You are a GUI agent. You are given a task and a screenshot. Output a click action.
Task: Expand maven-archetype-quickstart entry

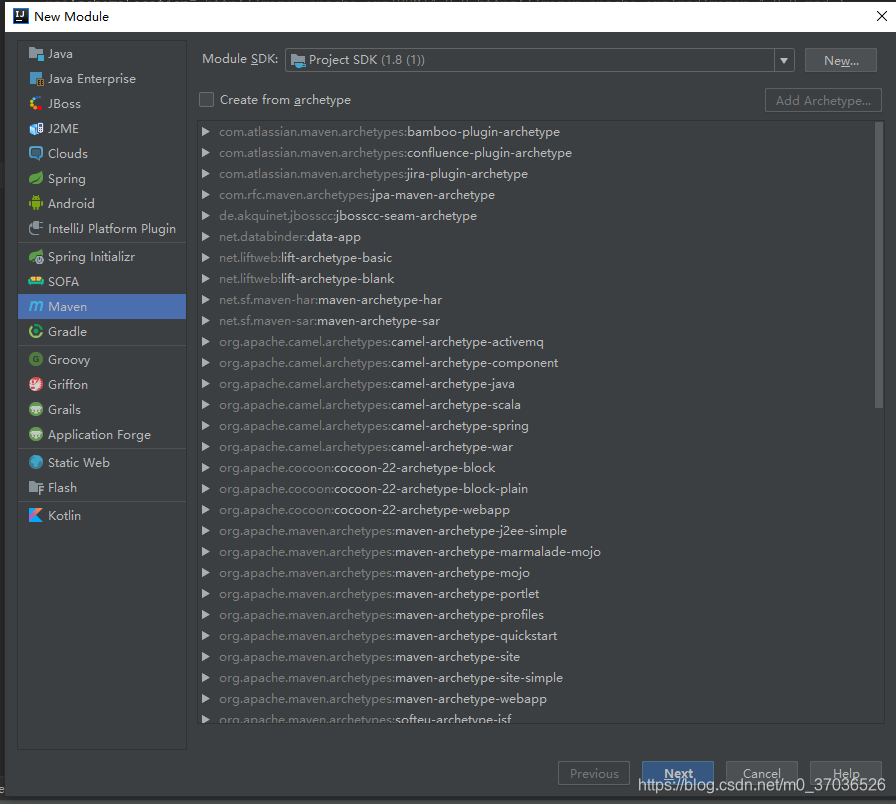click(x=206, y=636)
